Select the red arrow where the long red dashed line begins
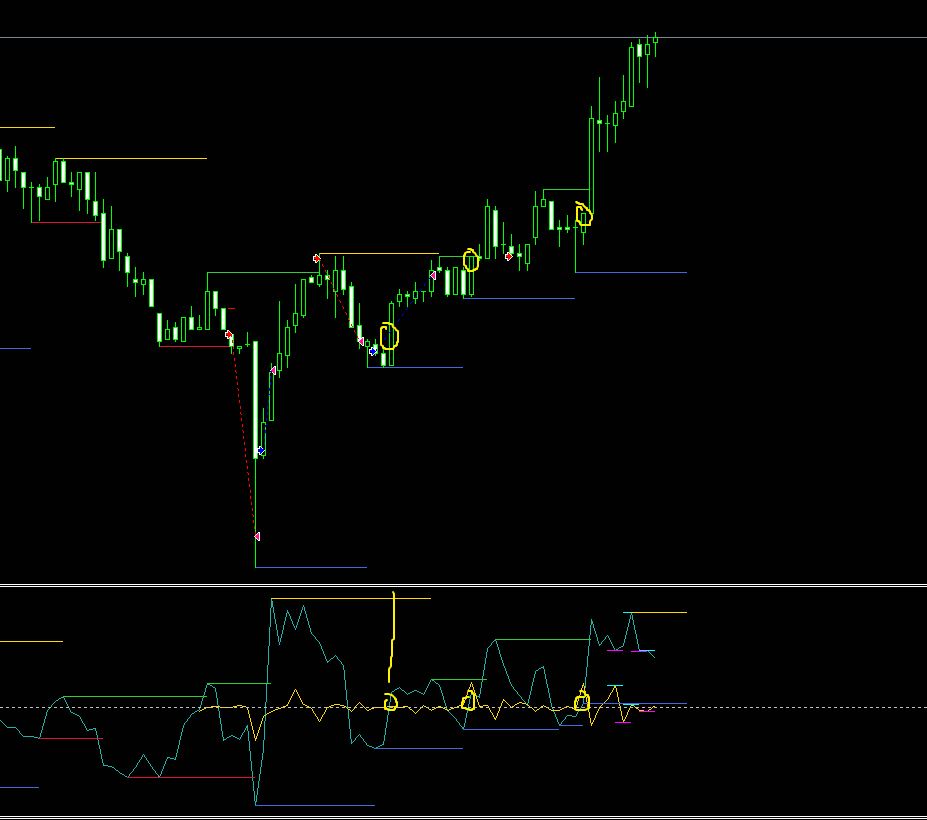 point(229,335)
